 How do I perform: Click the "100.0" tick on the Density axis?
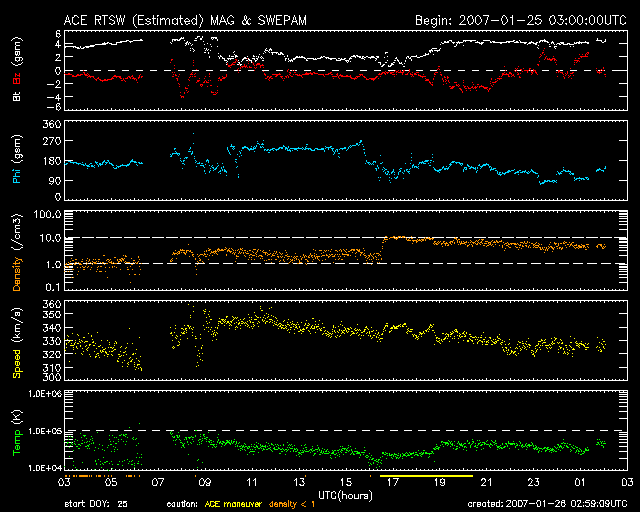[x=47, y=214]
